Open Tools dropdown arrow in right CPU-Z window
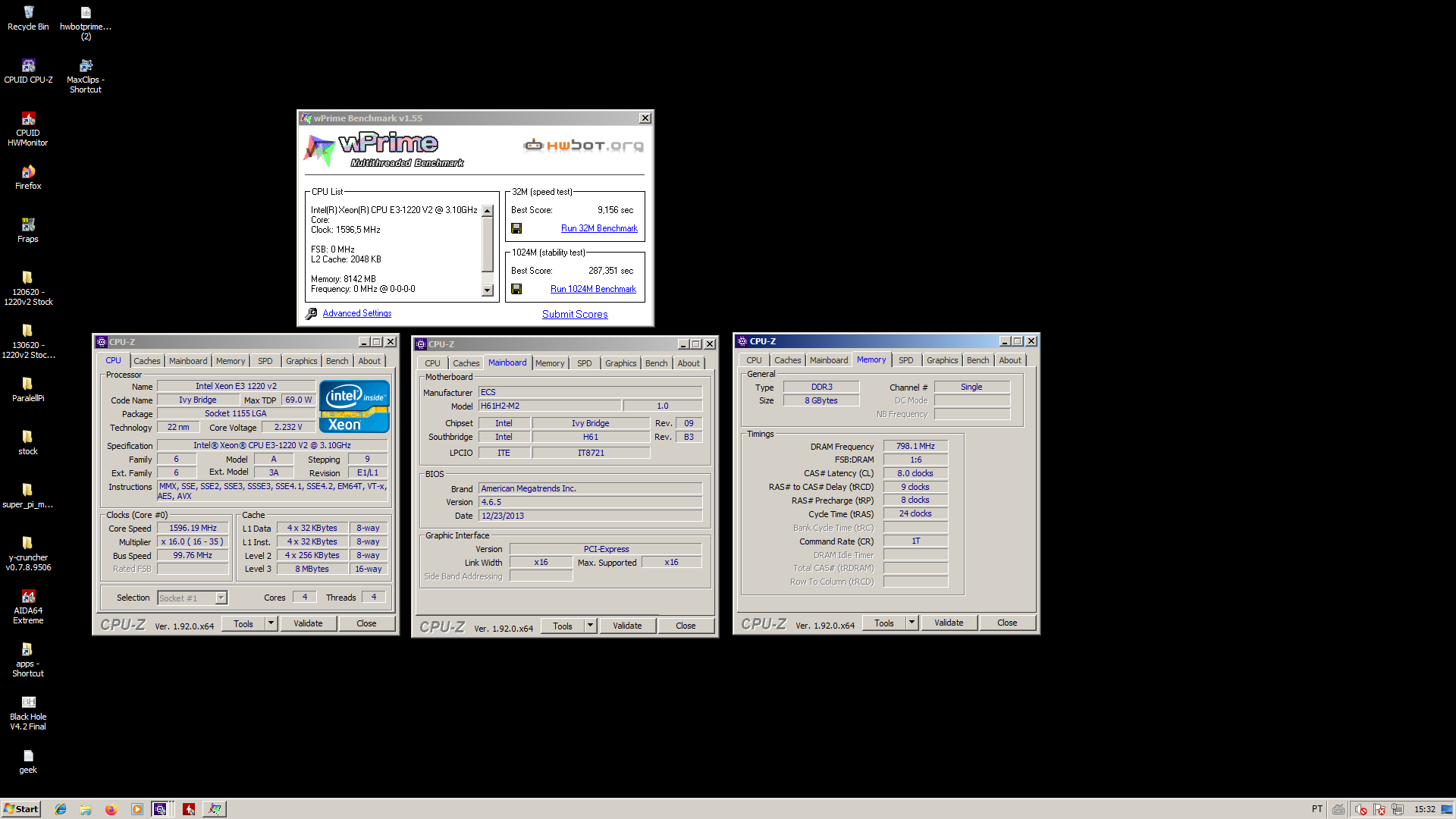 (912, 623)
